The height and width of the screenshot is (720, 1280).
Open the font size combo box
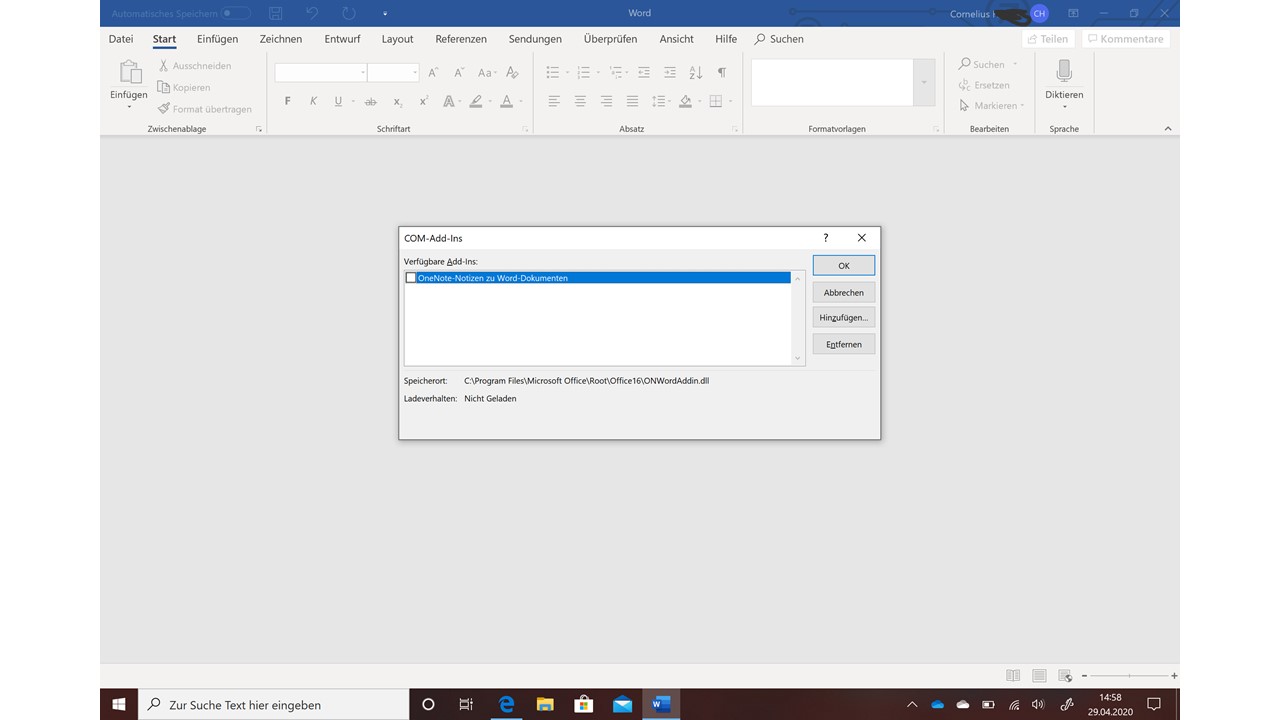(x=393, y=72)
